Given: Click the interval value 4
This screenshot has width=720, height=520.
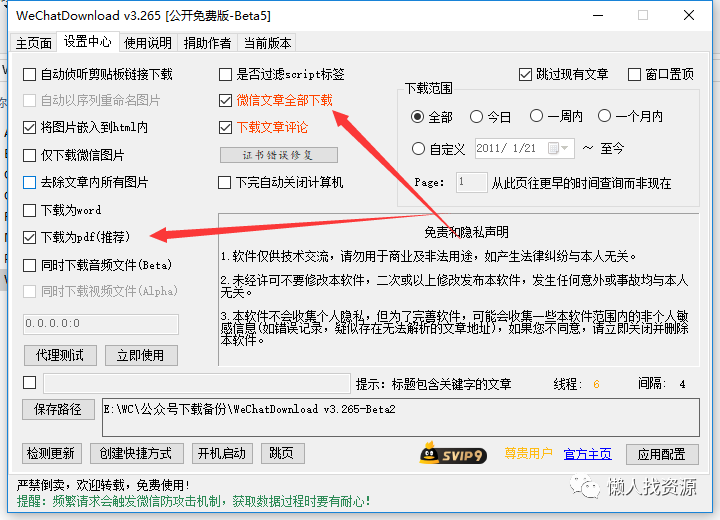Looking at the screenshot, I should pyautogui.click(x=682, y=384).
